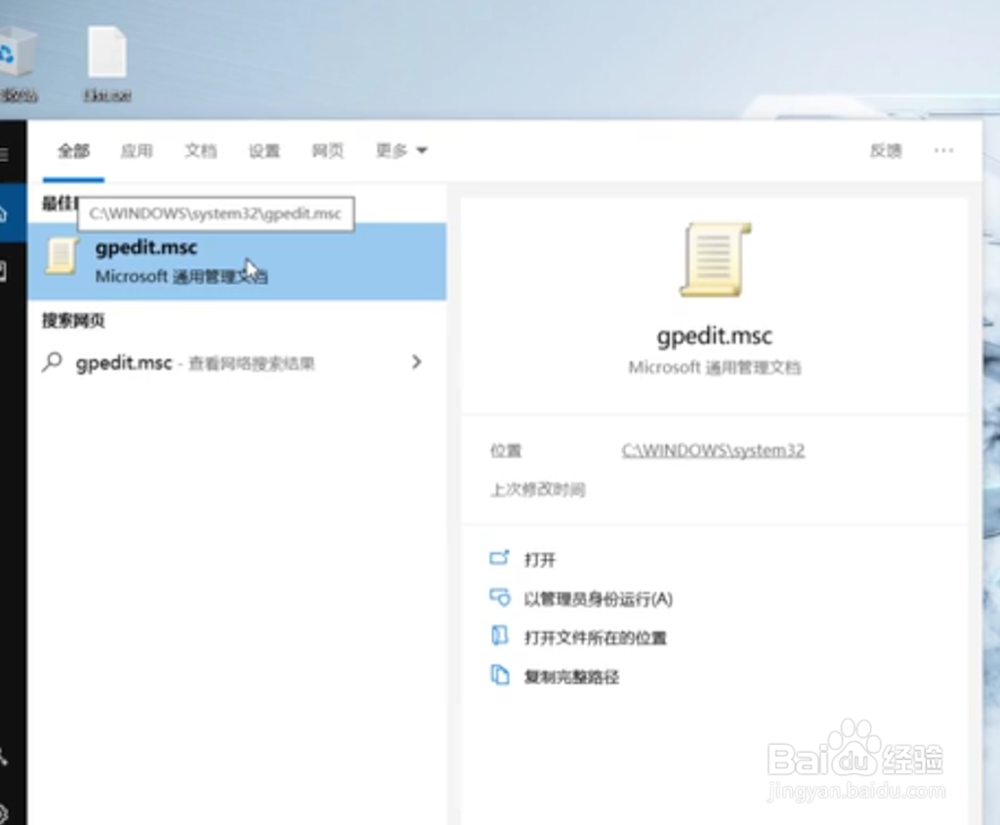The height and width of the screenshot is (825, 1000).
Task: Click 复制完整路径 copy full path icon
Action: click(500, 676)
